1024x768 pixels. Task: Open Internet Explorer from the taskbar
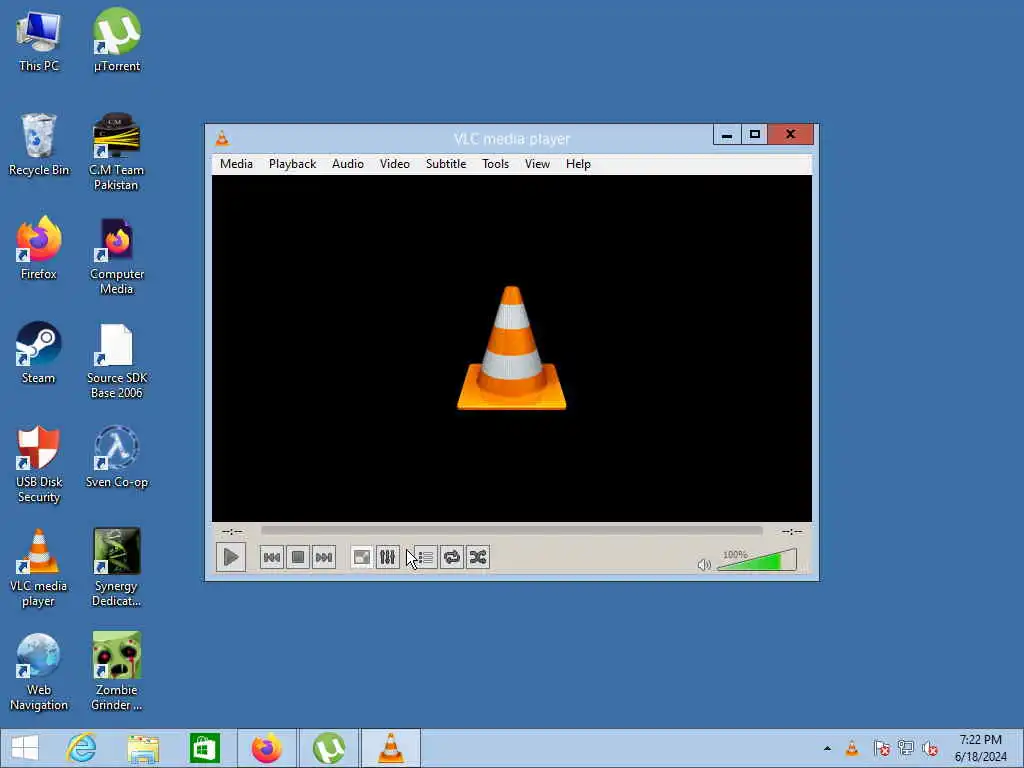coord(82,748)
